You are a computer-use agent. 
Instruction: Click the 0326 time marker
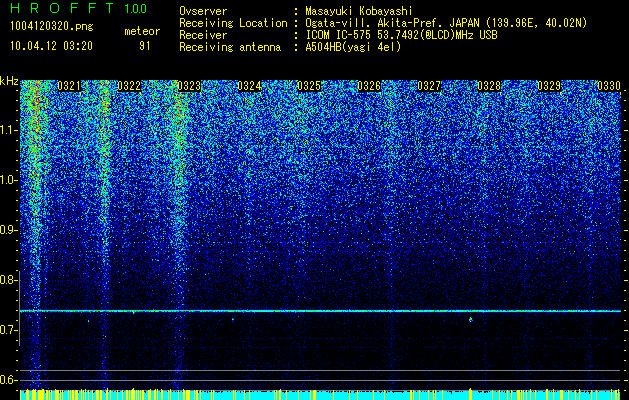pyautogui.click(x=369, y=86)
